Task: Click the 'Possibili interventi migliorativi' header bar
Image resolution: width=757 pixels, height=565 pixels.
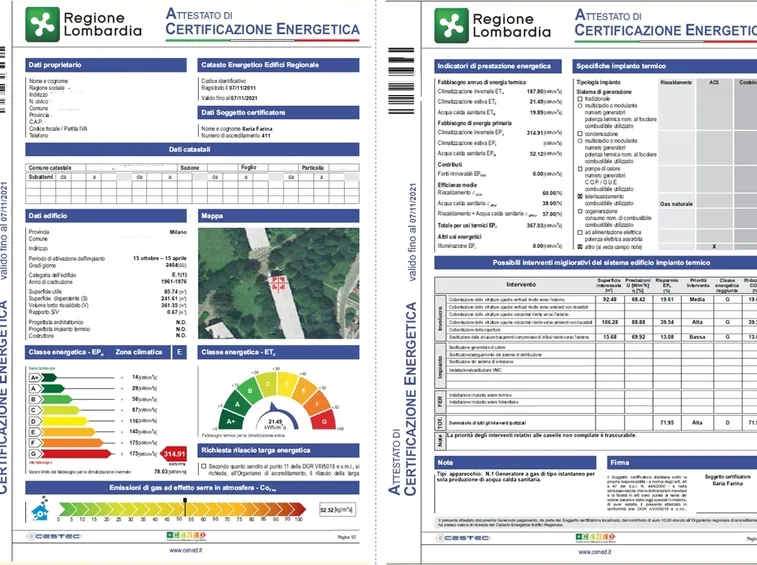Action: (x=596, y=263)
